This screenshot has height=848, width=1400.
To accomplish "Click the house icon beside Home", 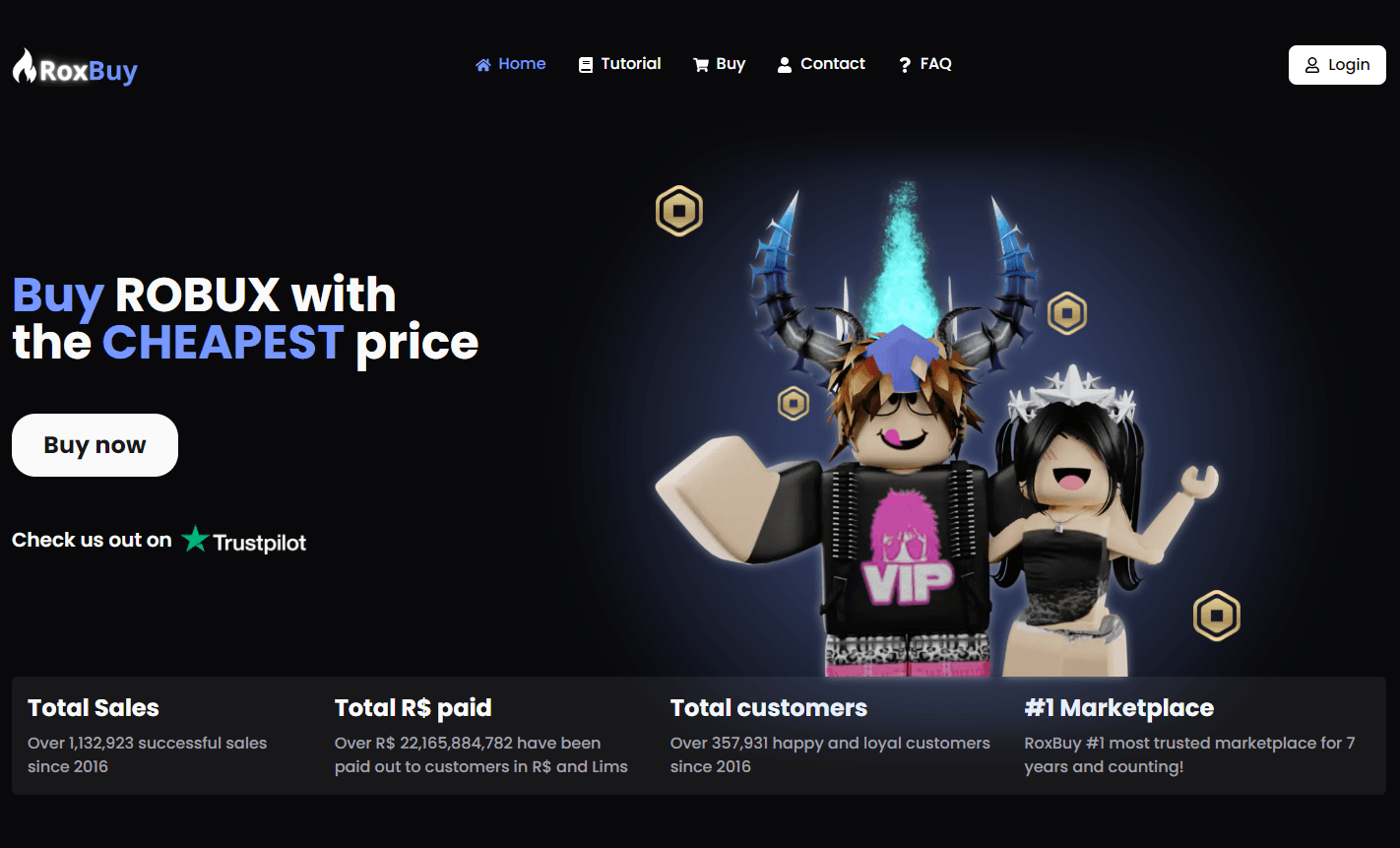I will tap(483, 65).
